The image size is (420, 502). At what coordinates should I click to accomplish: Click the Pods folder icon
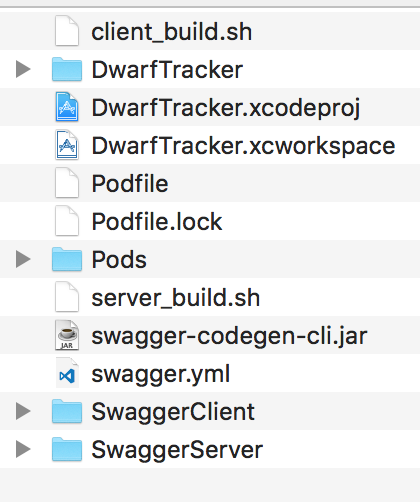coord(67,259)
